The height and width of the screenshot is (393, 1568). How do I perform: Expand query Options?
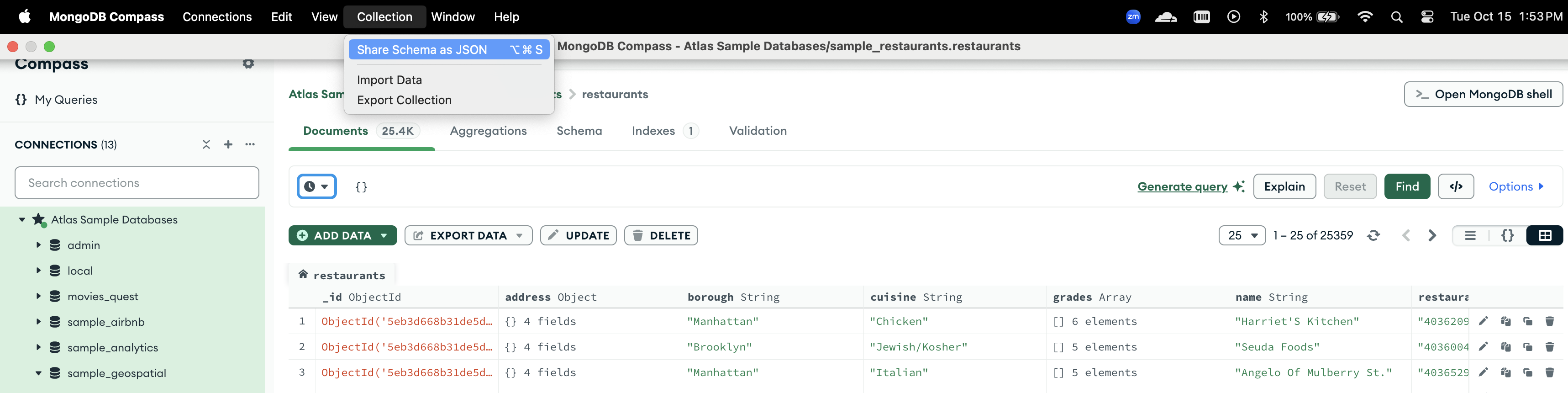point(1515,186)
